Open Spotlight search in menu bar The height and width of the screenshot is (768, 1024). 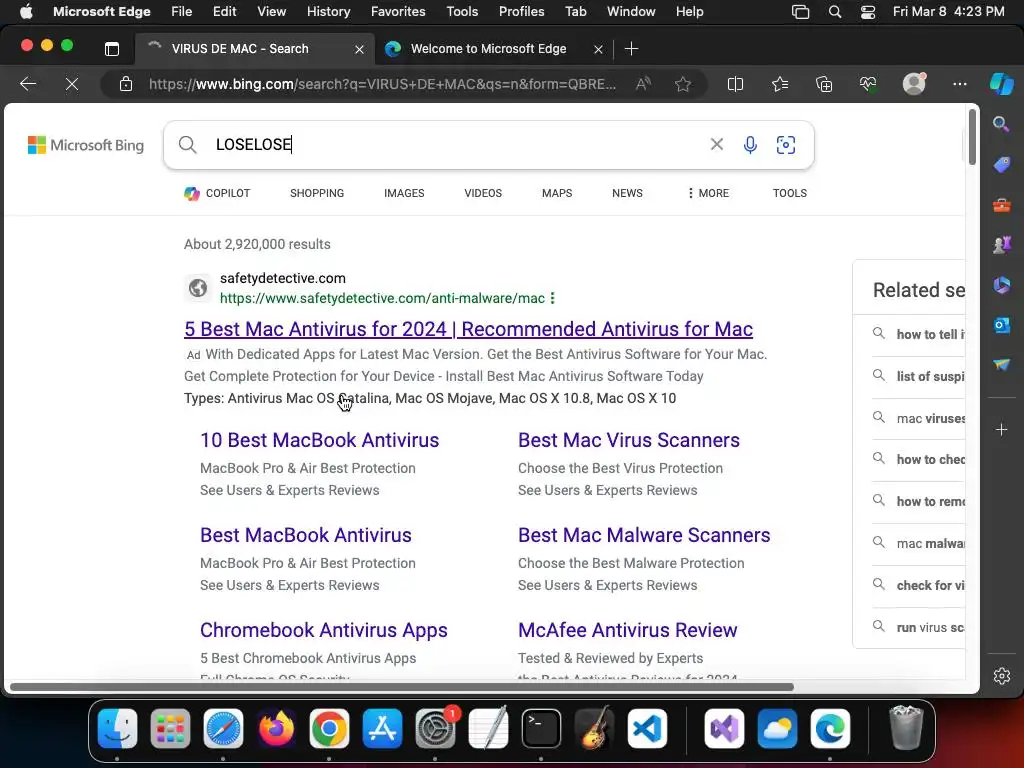(835, 12)
